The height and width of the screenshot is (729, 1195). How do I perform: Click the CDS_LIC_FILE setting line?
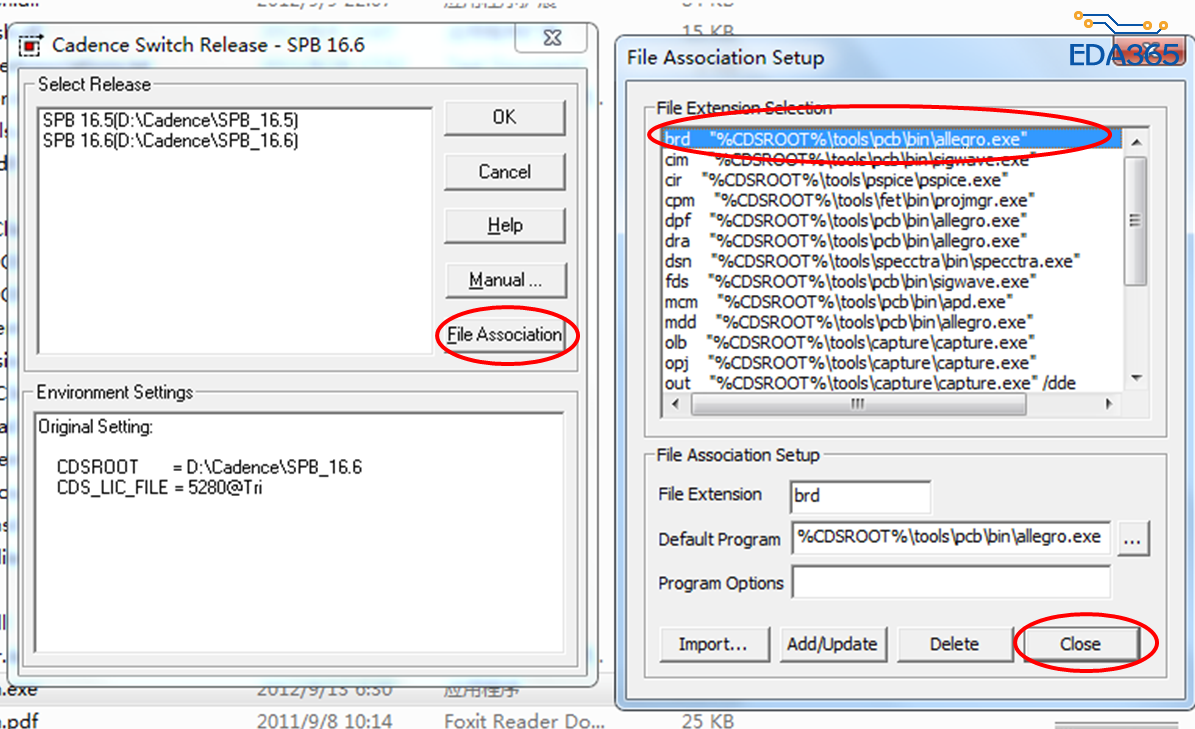pyautogui.click(x=159, y=488)
